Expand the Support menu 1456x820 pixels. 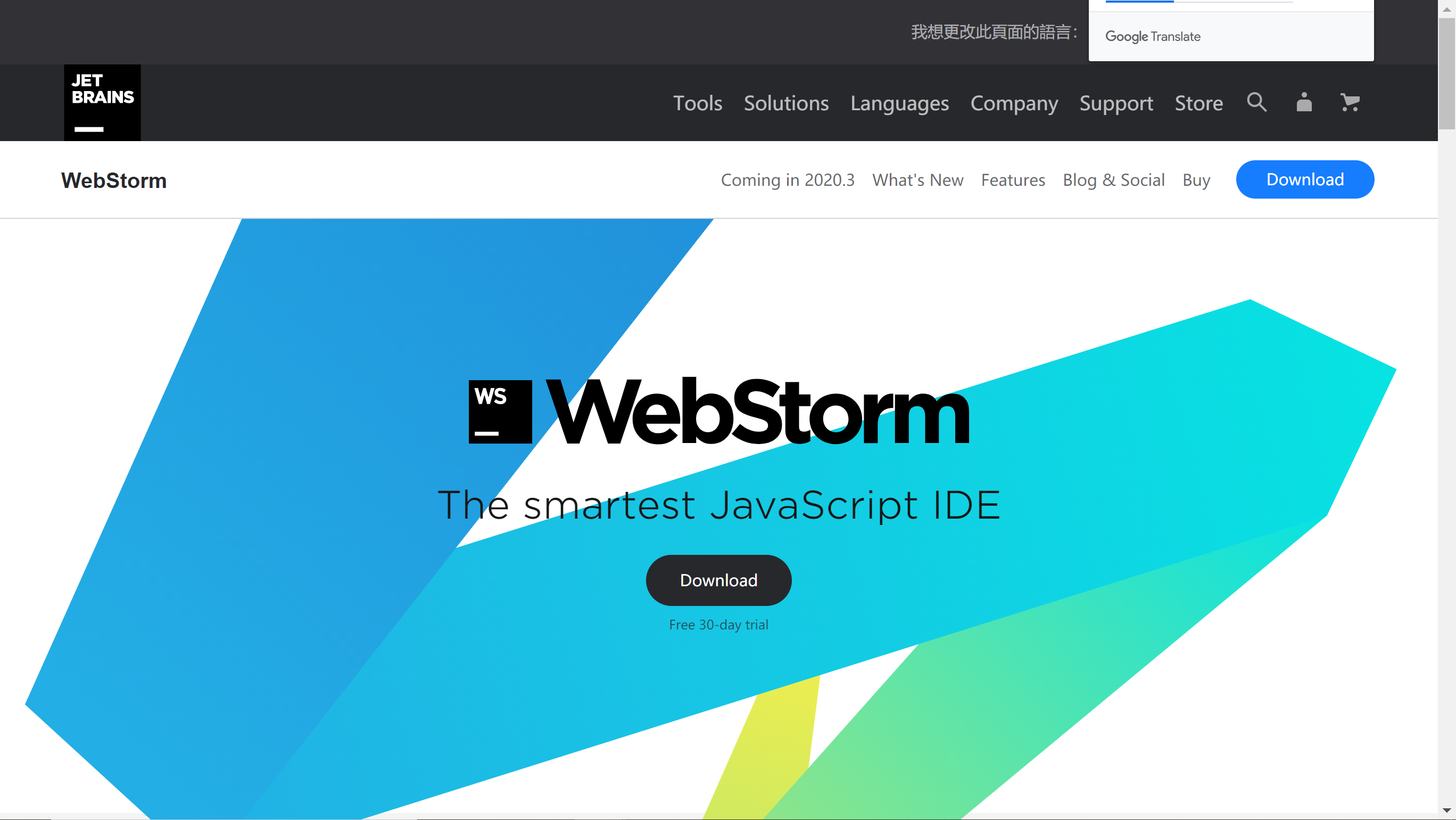(1115, 103)
